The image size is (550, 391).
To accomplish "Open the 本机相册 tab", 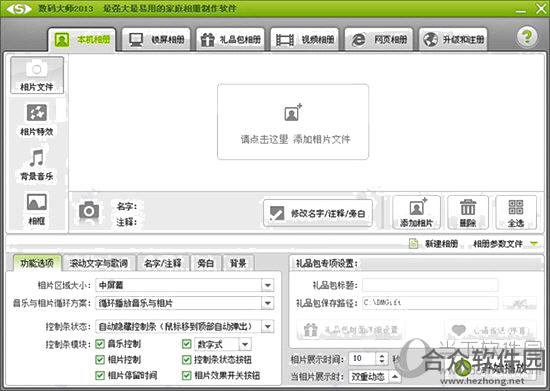I will [x=82, y=40].
